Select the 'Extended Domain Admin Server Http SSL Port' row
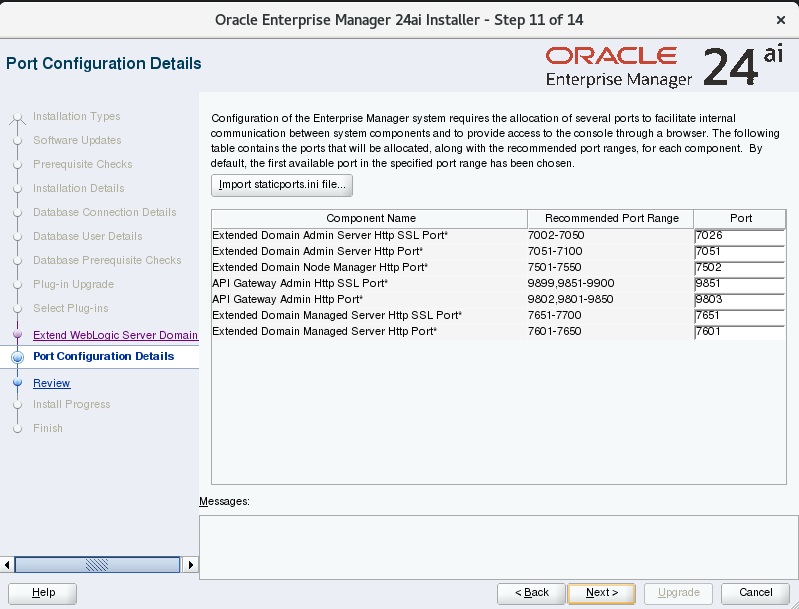The image size is (799, 609). coord(498,235)
